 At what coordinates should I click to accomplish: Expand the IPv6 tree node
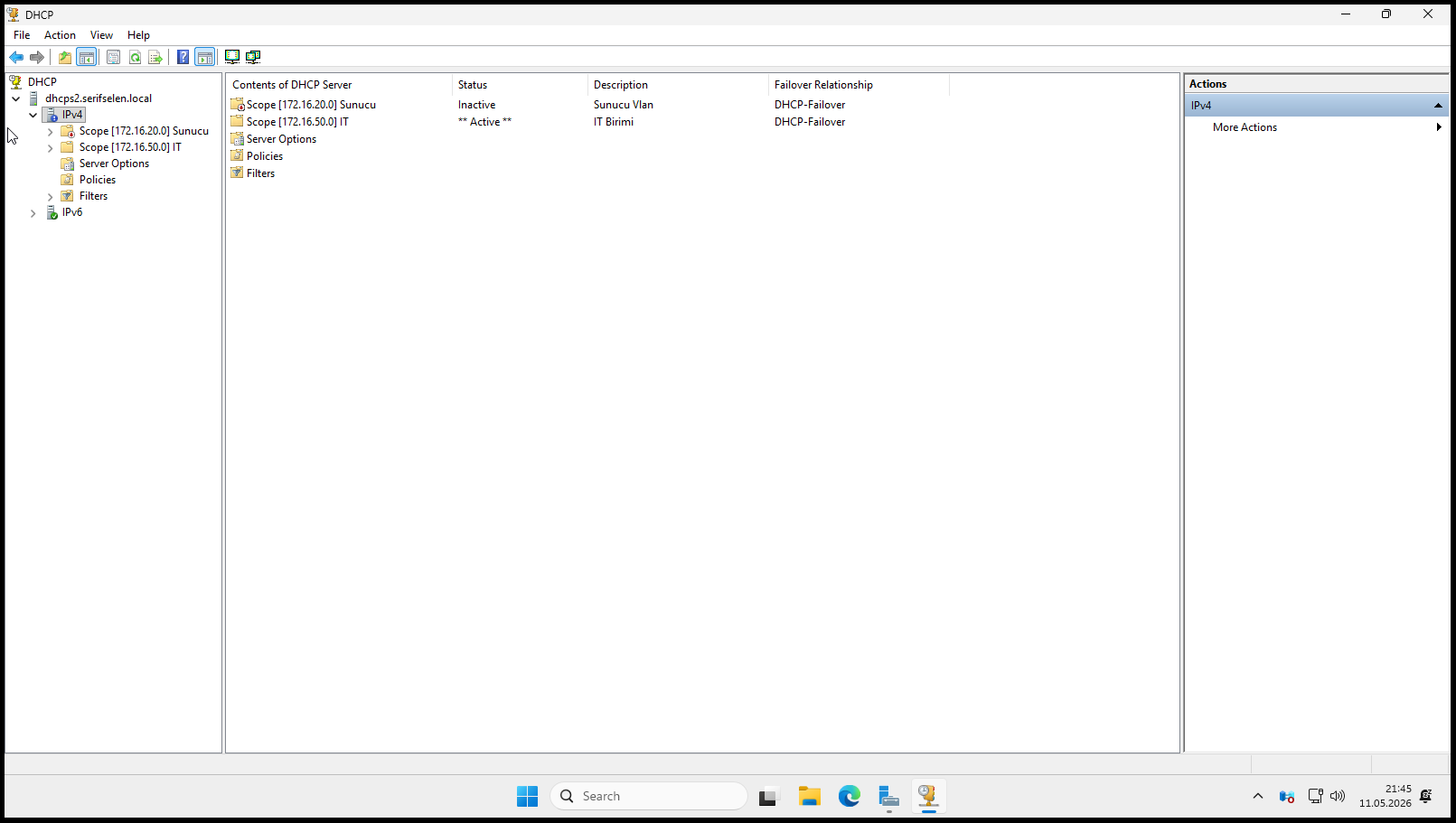coord(33,213)
